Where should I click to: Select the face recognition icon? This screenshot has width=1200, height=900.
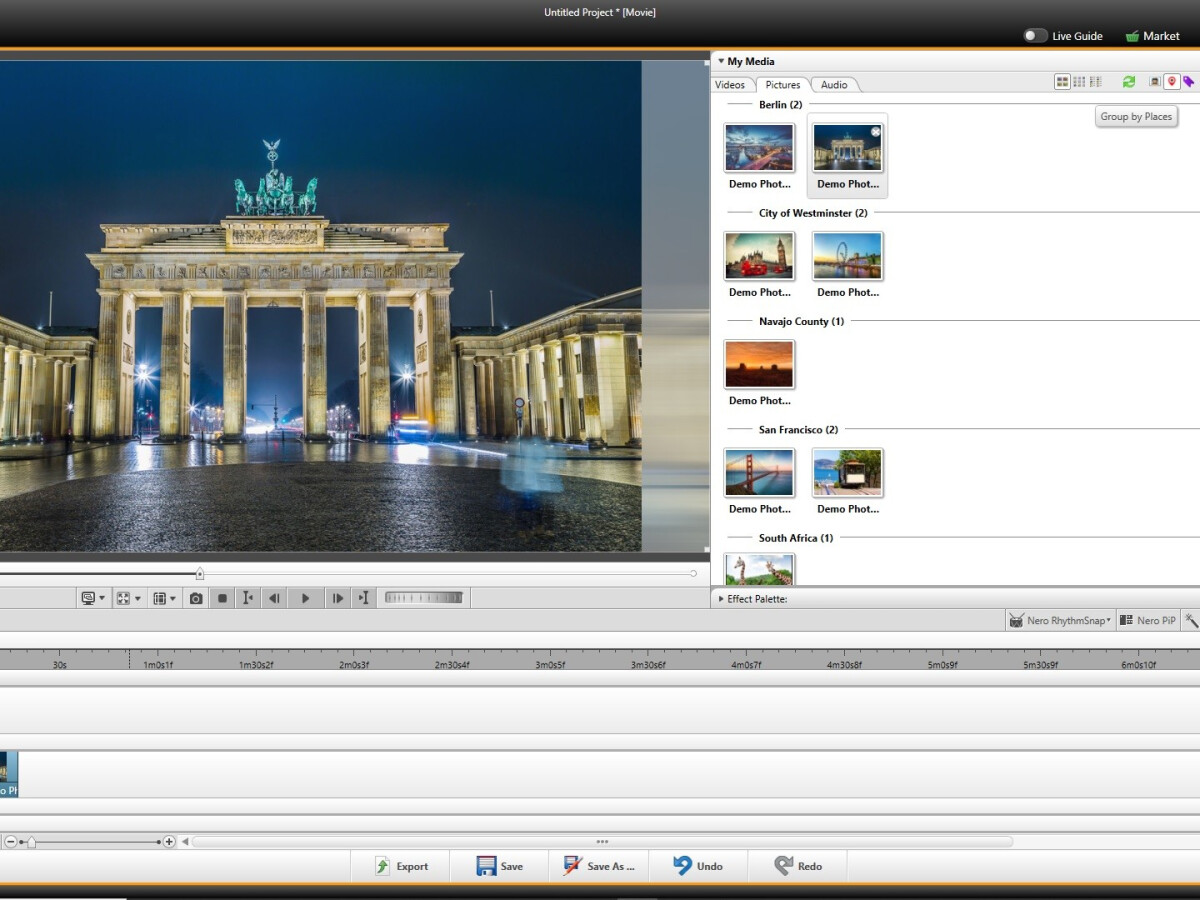point(1153,81)
